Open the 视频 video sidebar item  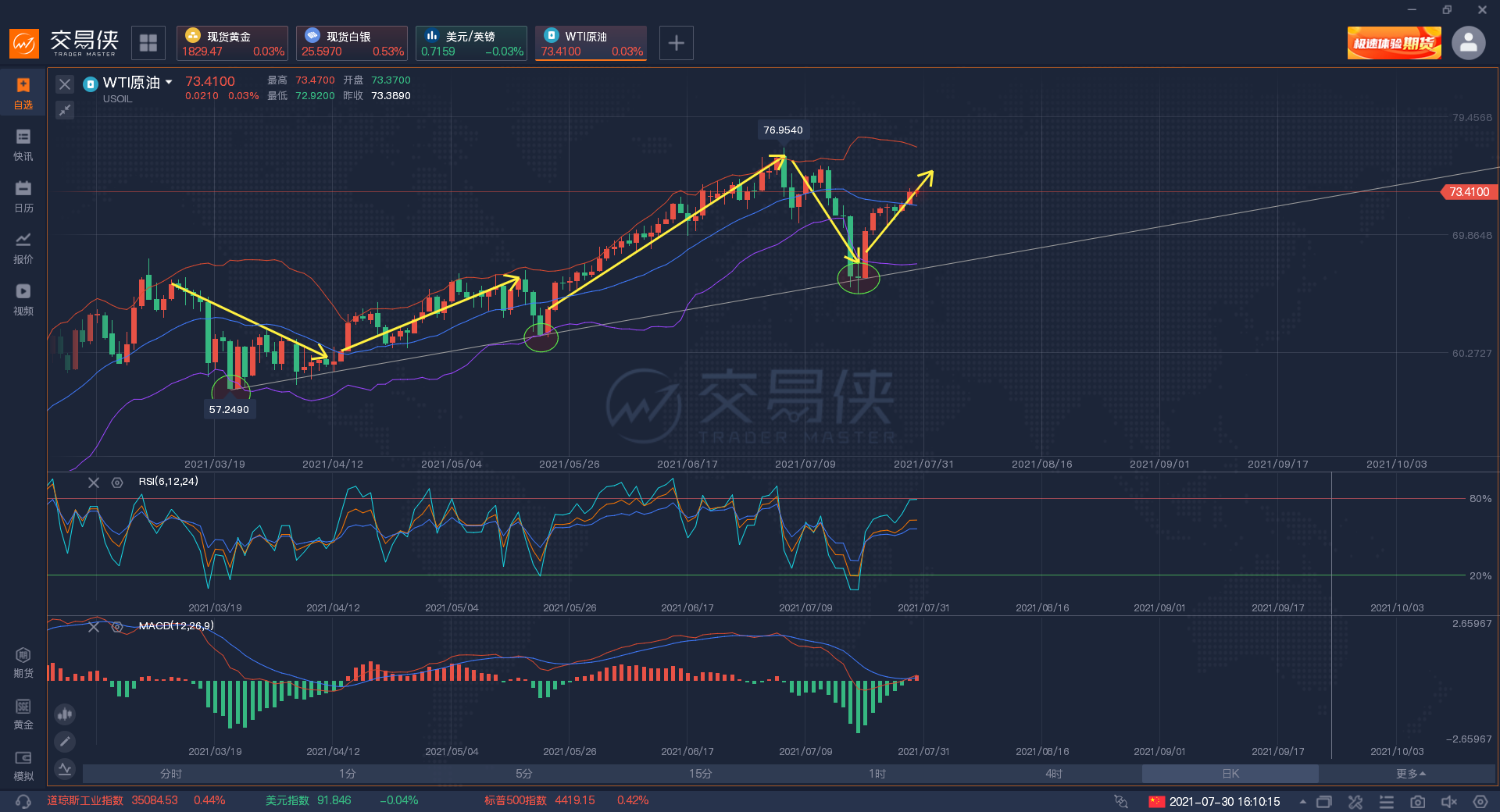click(x=23, y=300)
